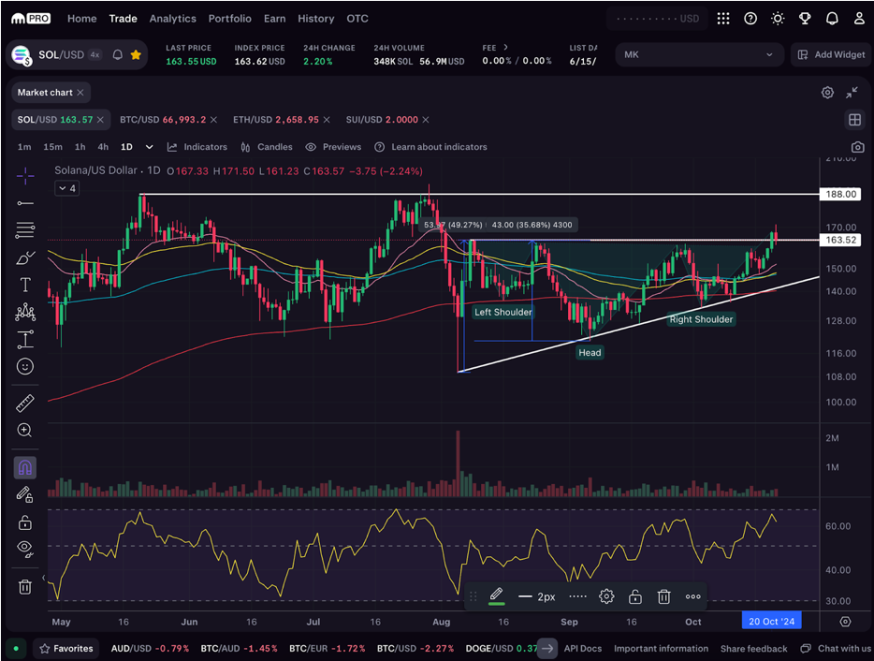Go to the Portfolio menu
The image size is (874, 661).
point(229,18)
